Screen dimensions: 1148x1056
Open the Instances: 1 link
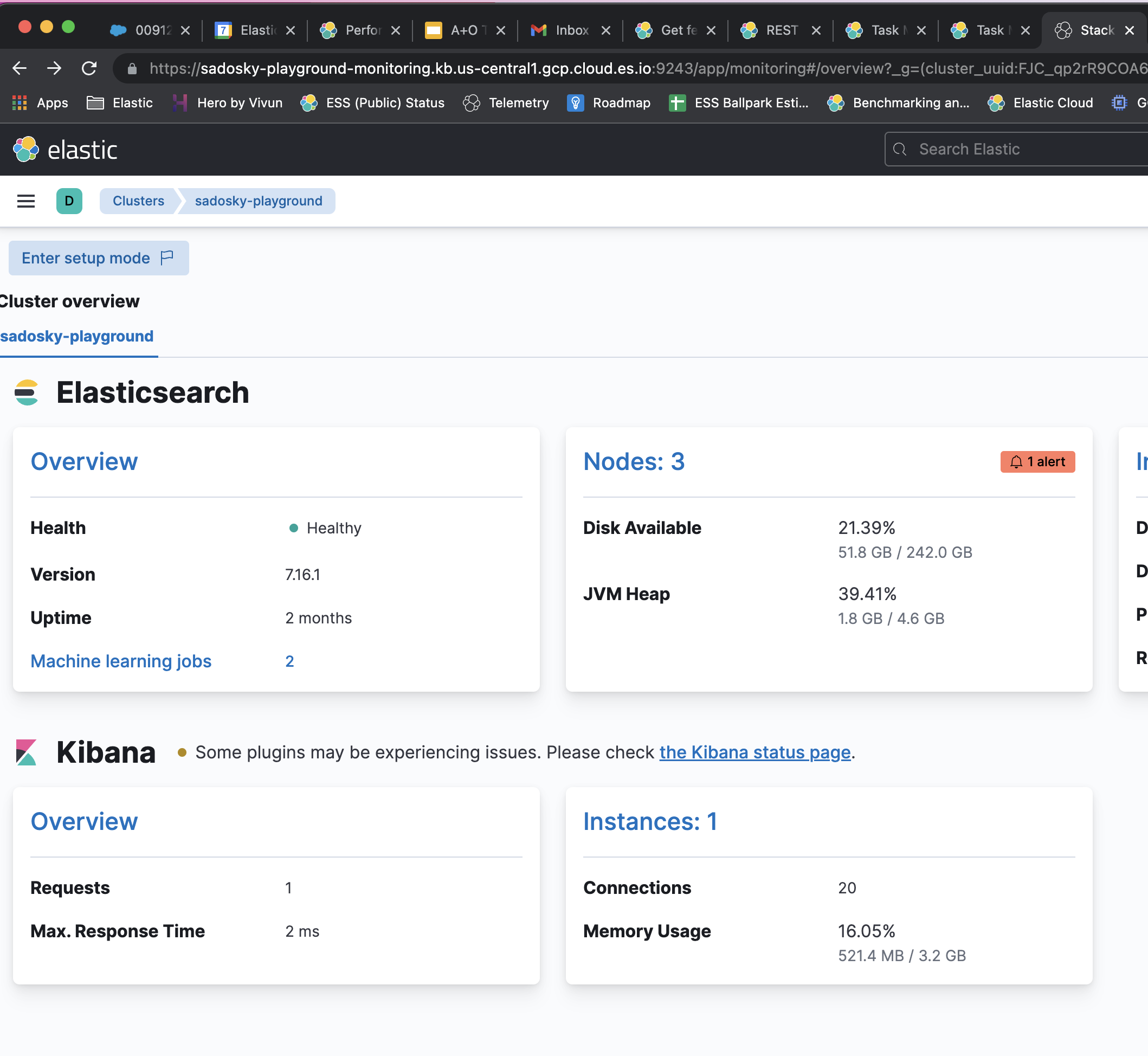[x=650, y=822]
